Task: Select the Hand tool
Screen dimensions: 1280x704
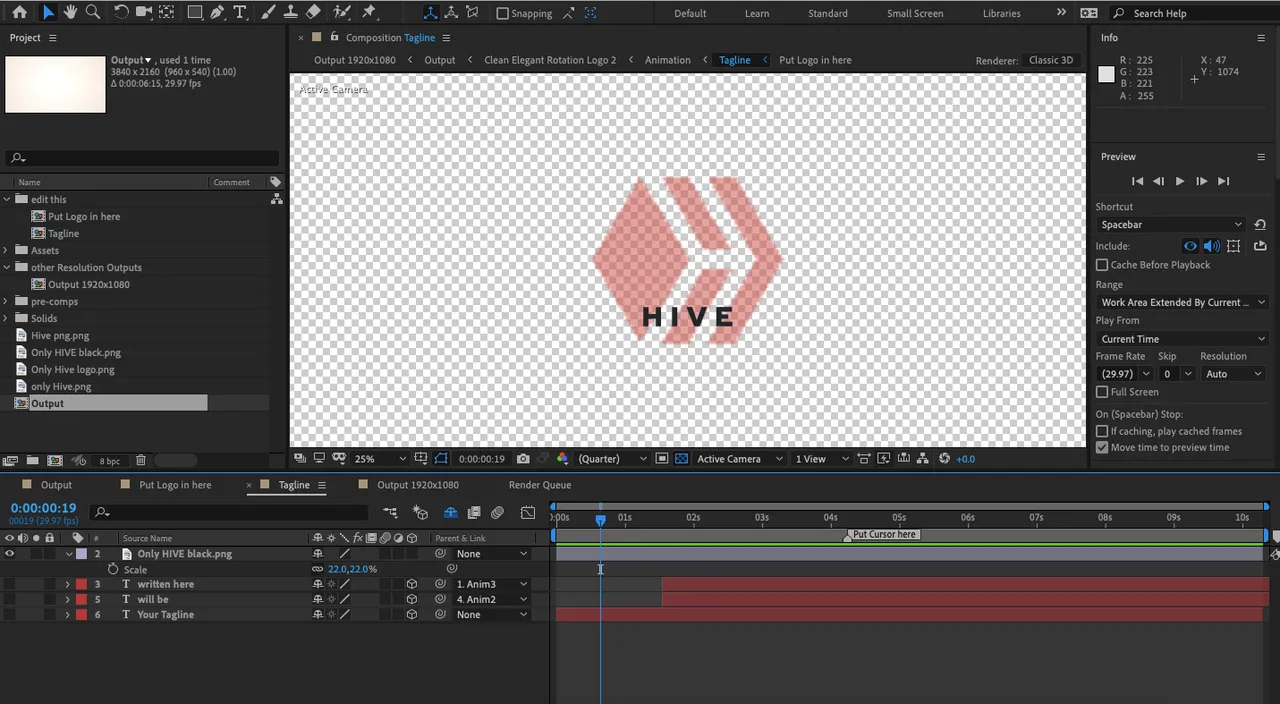Action: tap(70, 13)
